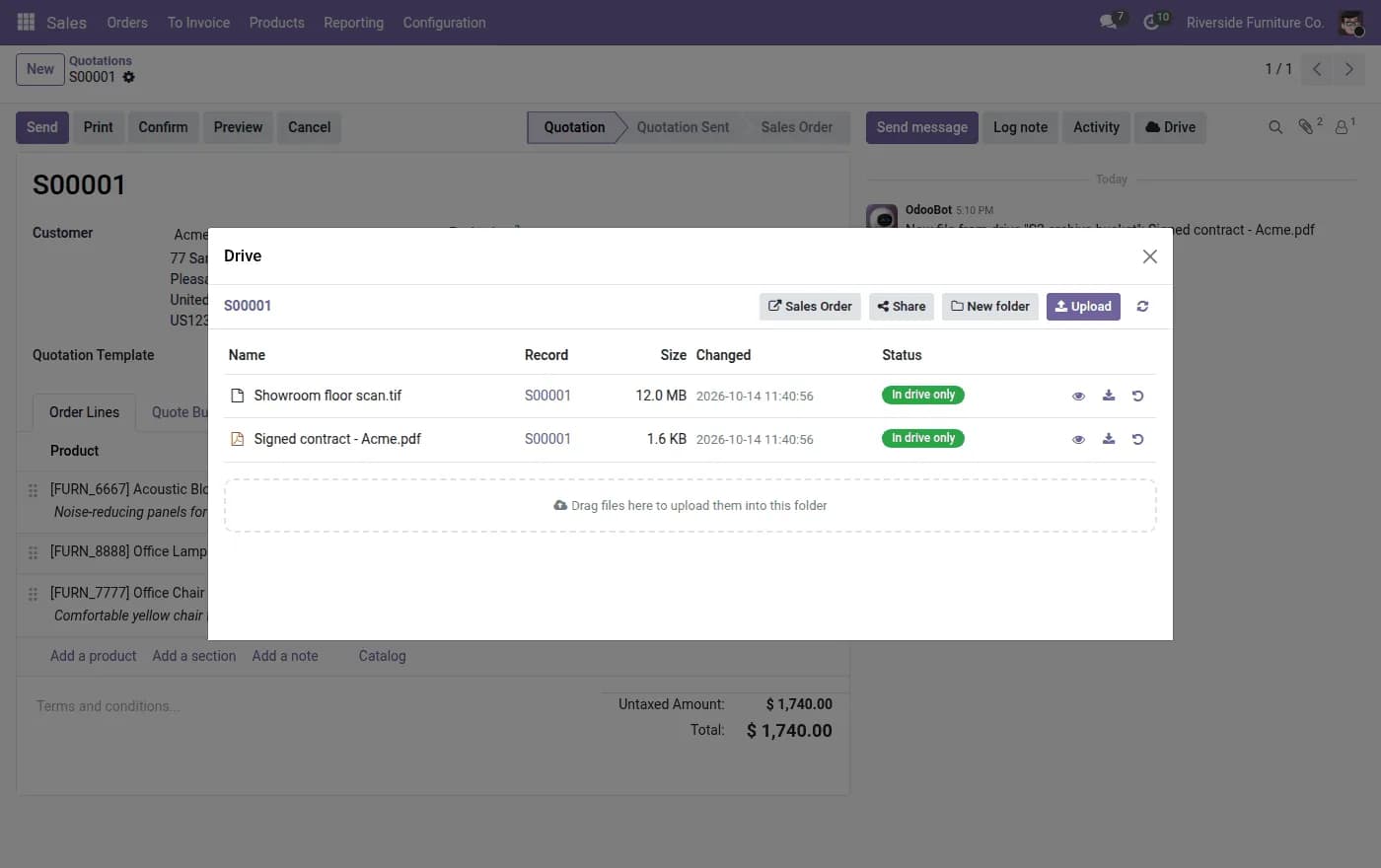Click the Share button in Drive
1381x868 pixels.
pos(902,307)
